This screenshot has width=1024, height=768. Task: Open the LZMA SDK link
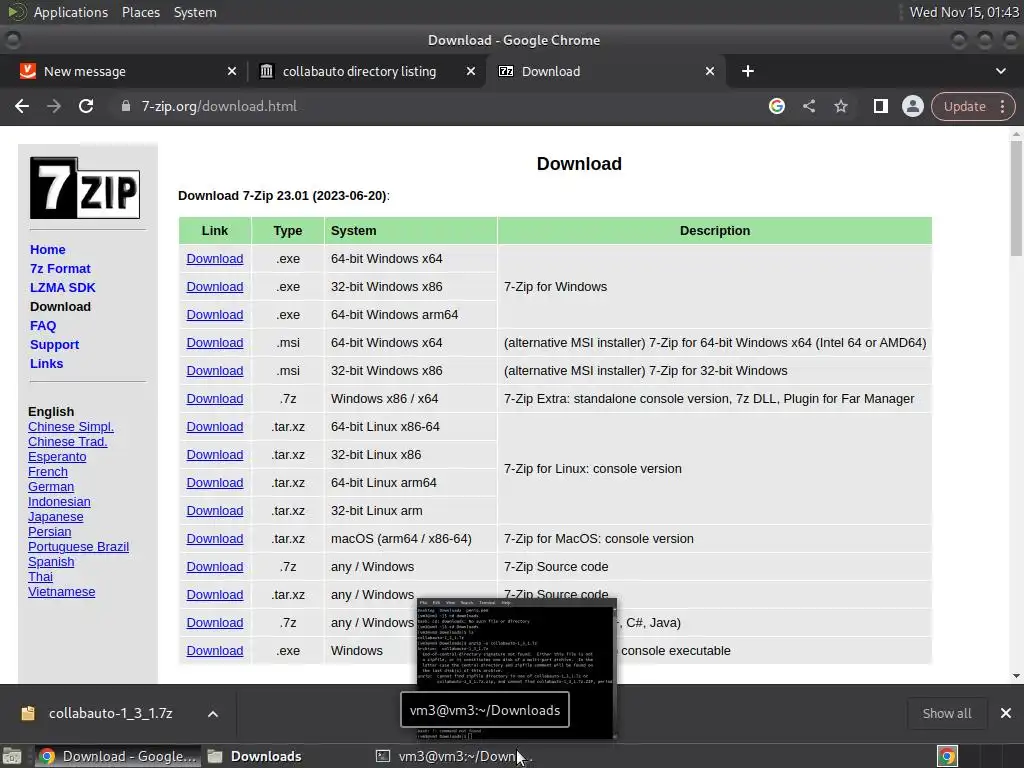(x=63, y=287)
